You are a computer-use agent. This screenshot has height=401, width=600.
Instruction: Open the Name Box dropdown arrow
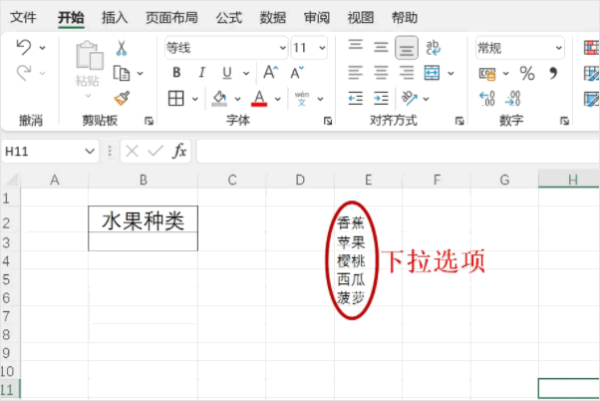click(x=90, y=152)
